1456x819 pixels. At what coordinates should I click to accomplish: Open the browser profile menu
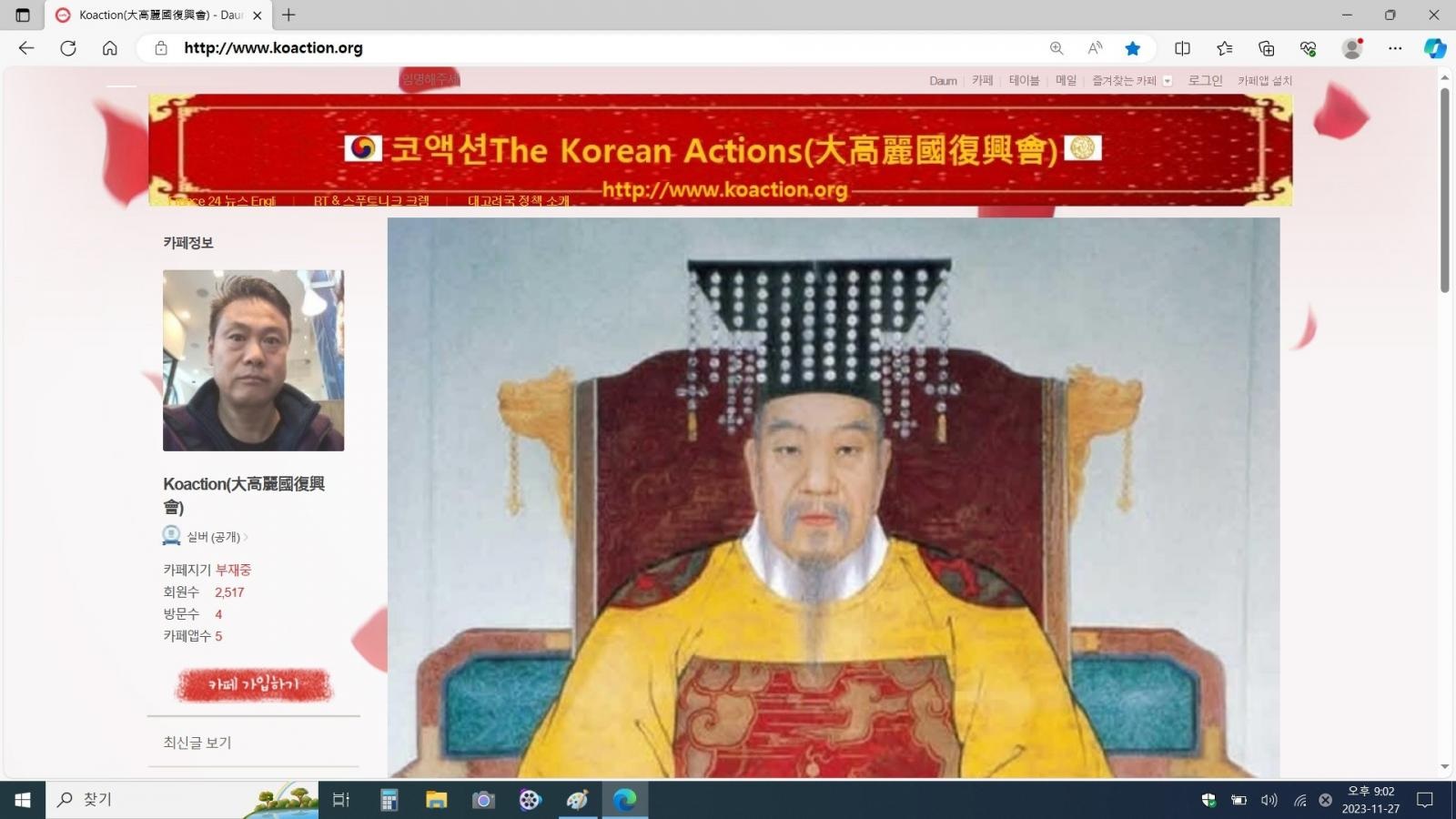click(1352, 48)
